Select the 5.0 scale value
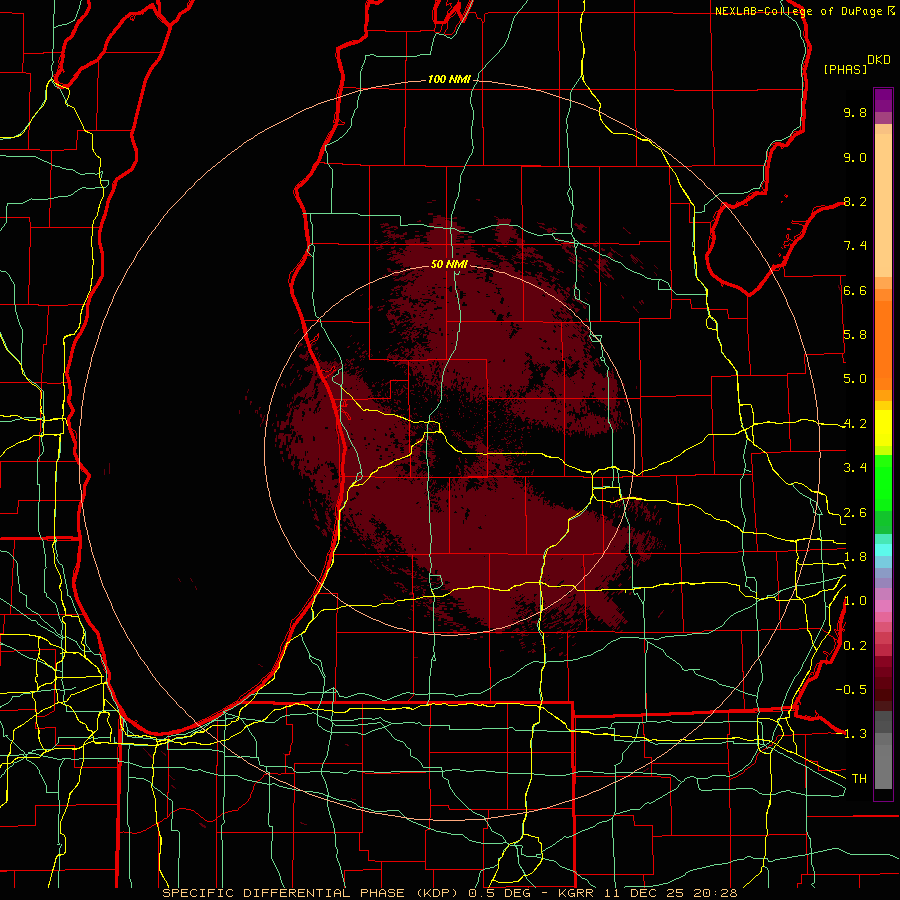Viewport: 900px width, 900px height. 855,379
